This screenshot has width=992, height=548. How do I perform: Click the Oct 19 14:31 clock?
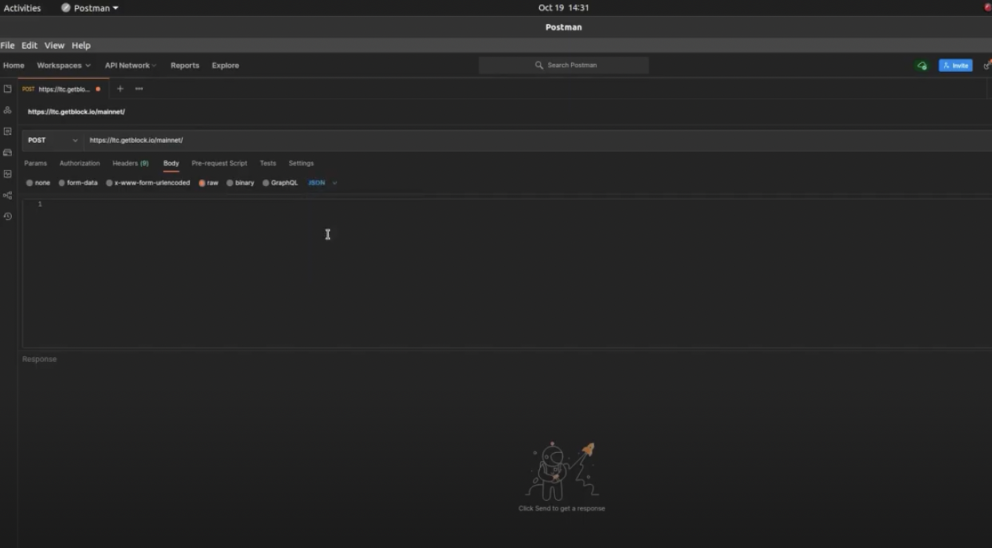tap(564, 8)
